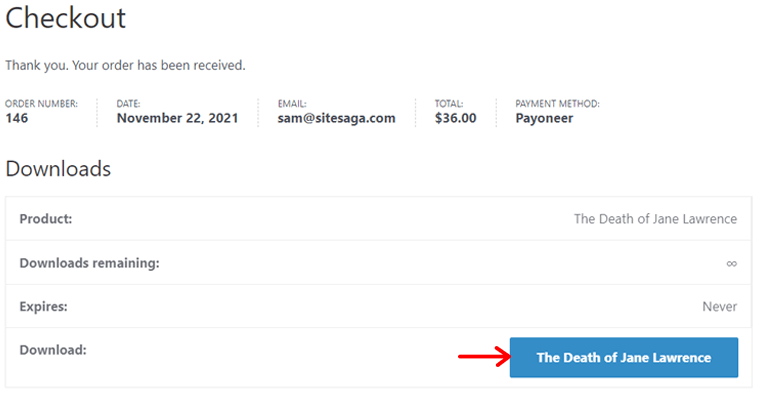Click the red arrow pointing at the download button
Image resolution: width=760 pixels, height=408 pixels.
[x=483, y=357]
